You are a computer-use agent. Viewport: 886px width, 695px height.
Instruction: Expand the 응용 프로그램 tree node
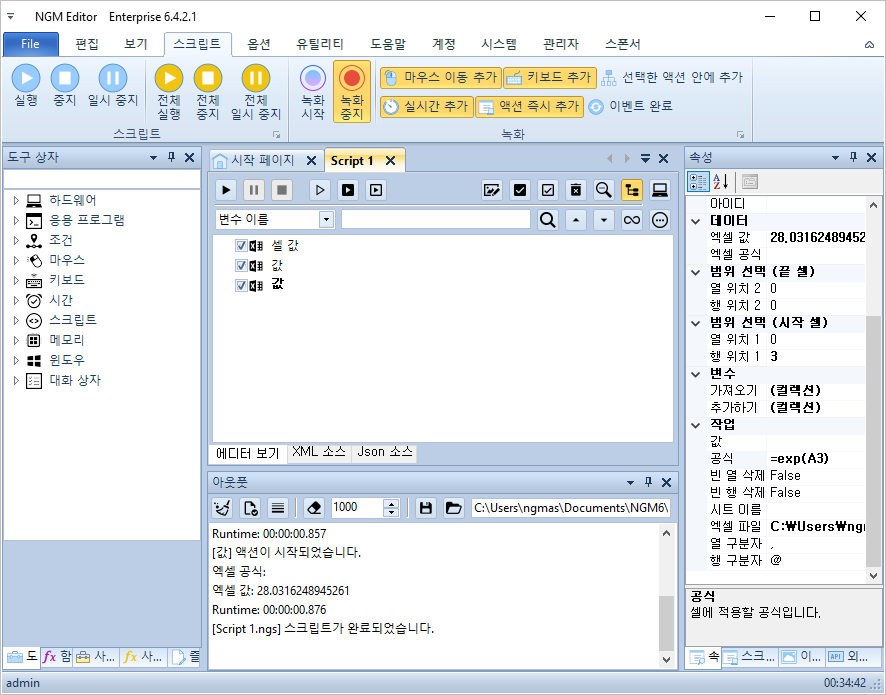[x=16, y=220]
